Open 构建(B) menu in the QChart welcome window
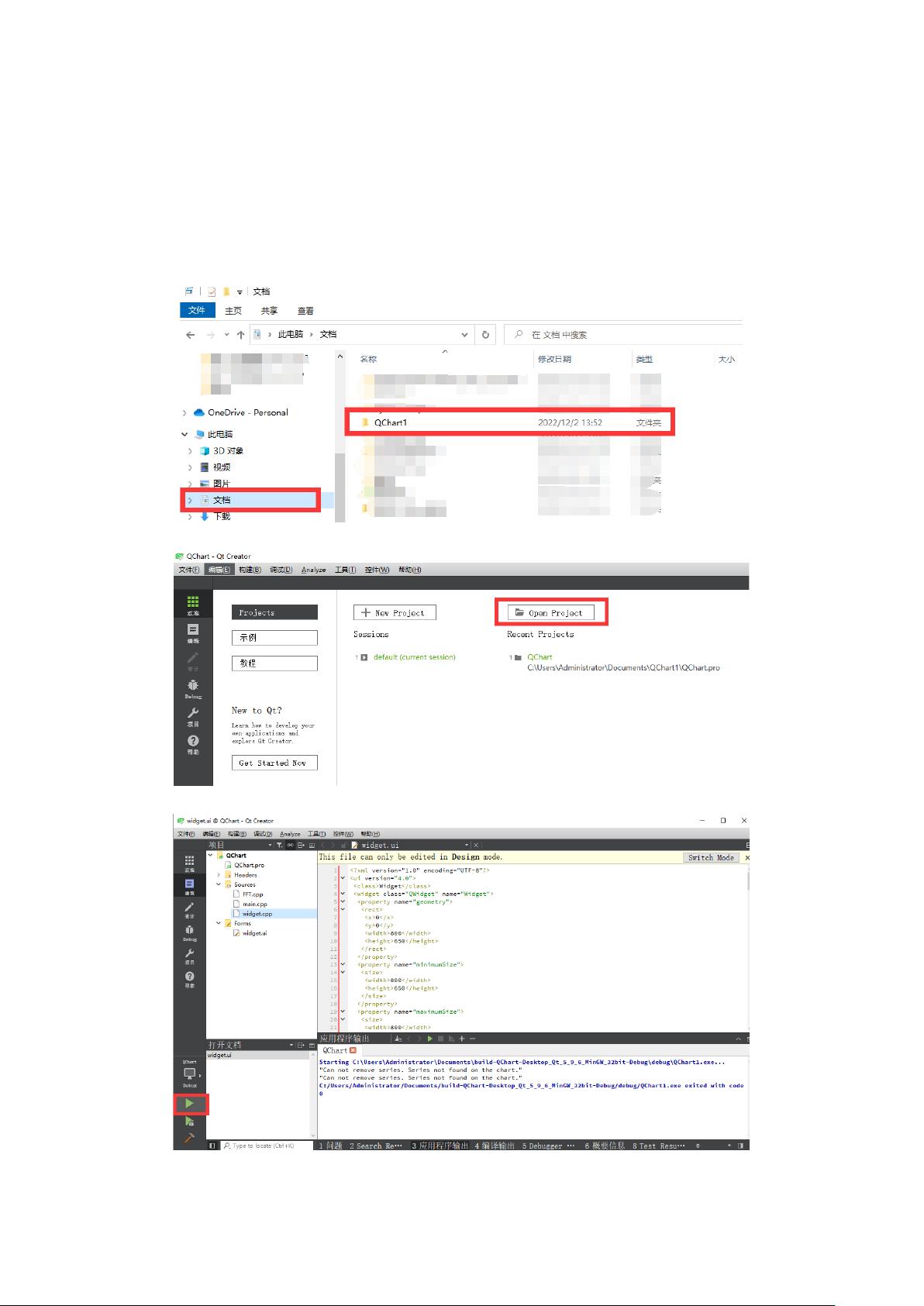924x1306 pixels. (x=250, y=570)
